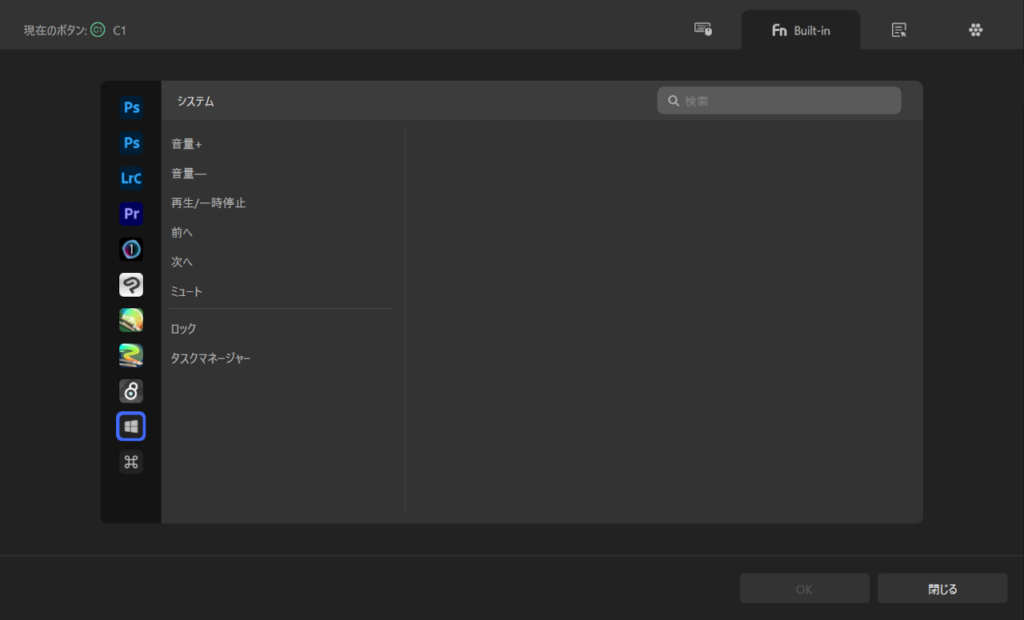Viewport: 1024px width, 620px height.
Task: Select ロック from system list
Action: pyautogui.click(x=184, y=329)
